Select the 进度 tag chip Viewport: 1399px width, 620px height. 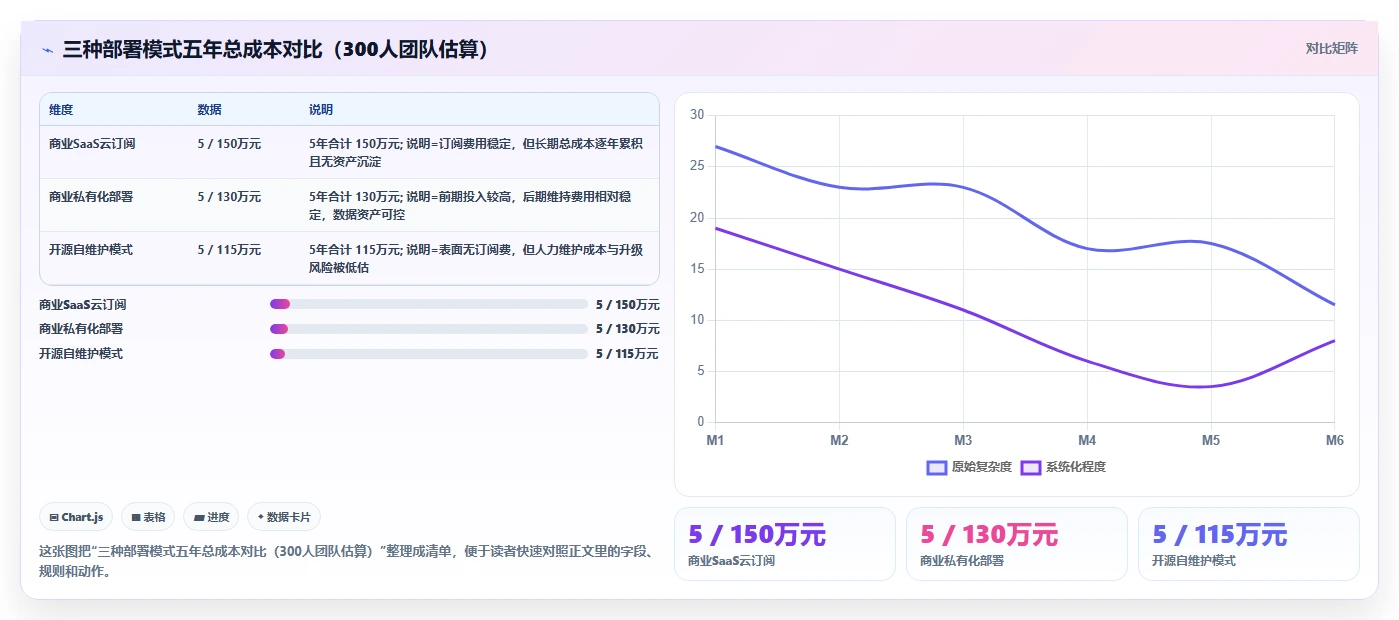coord(211,517)
